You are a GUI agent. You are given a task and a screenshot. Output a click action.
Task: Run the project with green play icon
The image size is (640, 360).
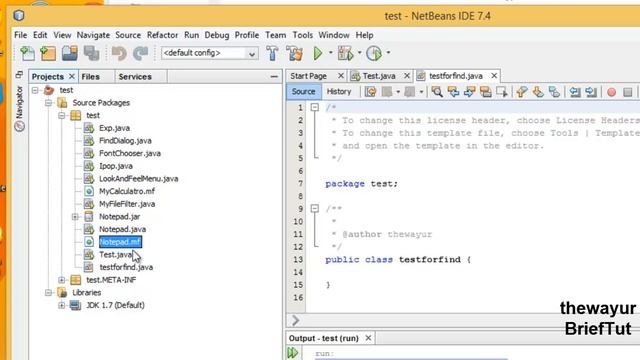[318, 53]
